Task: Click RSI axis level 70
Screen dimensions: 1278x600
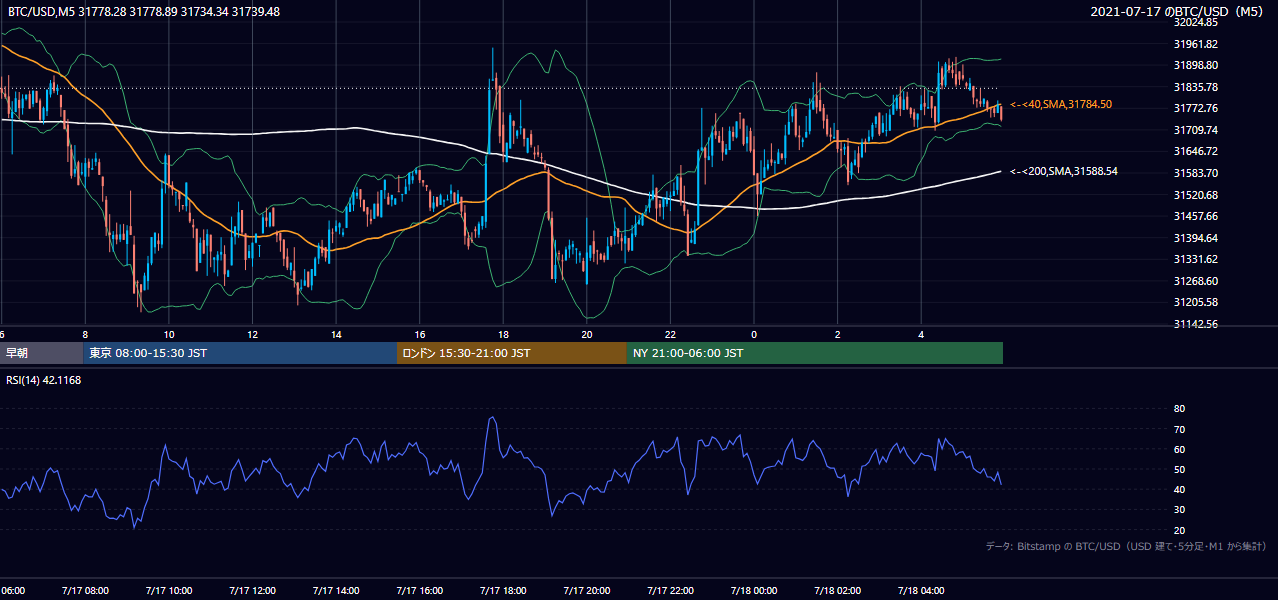Action: coord(1179,429)
